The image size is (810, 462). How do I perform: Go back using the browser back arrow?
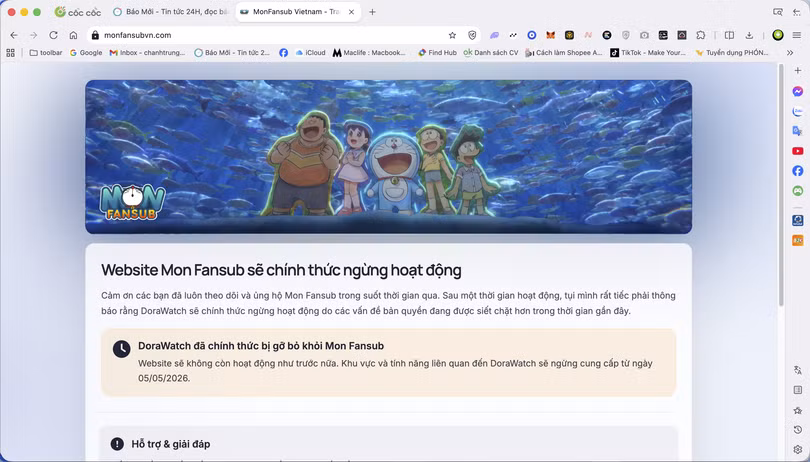tap(14, 35)
